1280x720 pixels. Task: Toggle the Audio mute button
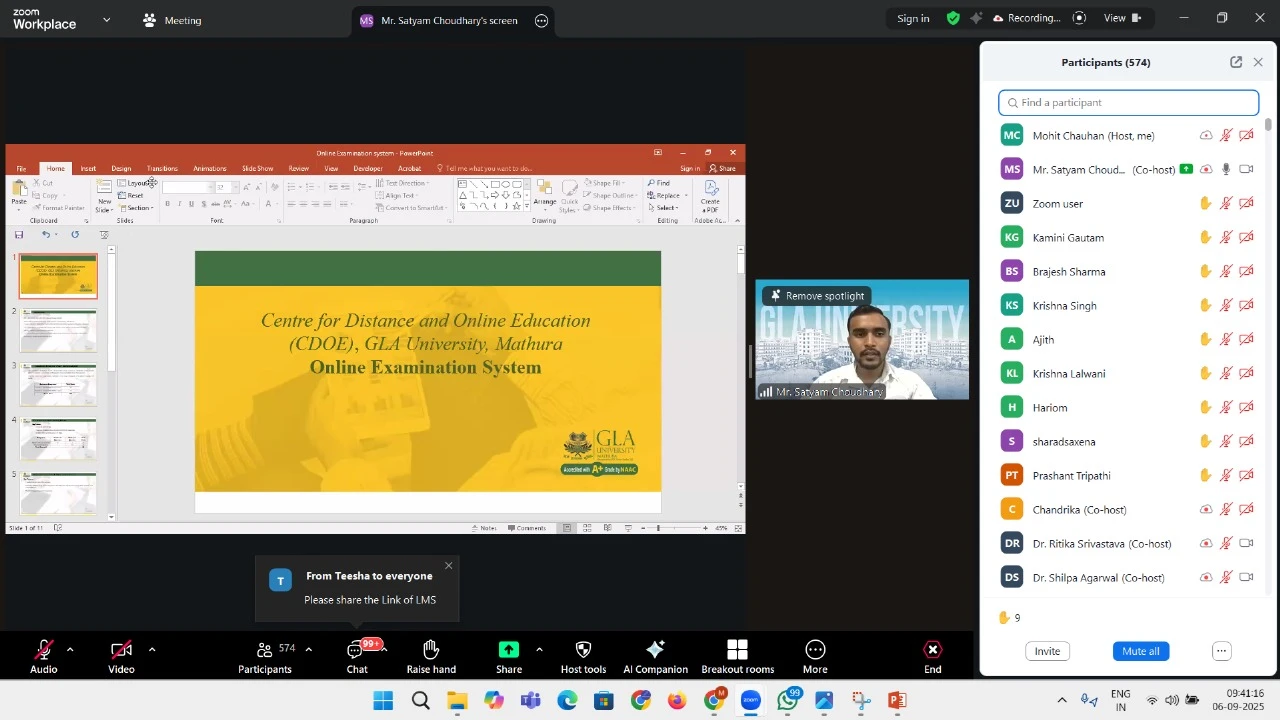click(43, 656)
